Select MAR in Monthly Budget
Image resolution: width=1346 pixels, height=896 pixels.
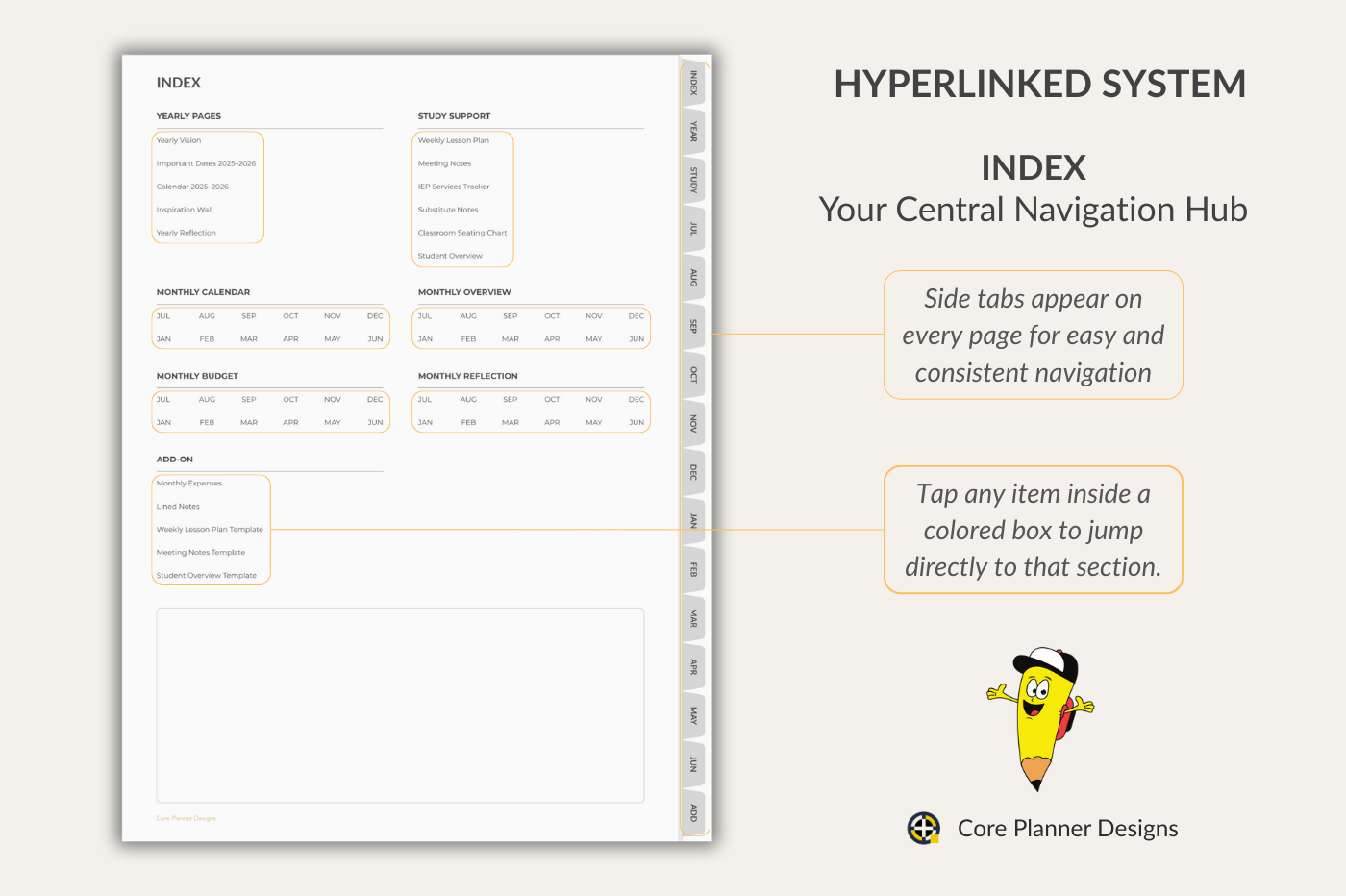pos(248,423)
